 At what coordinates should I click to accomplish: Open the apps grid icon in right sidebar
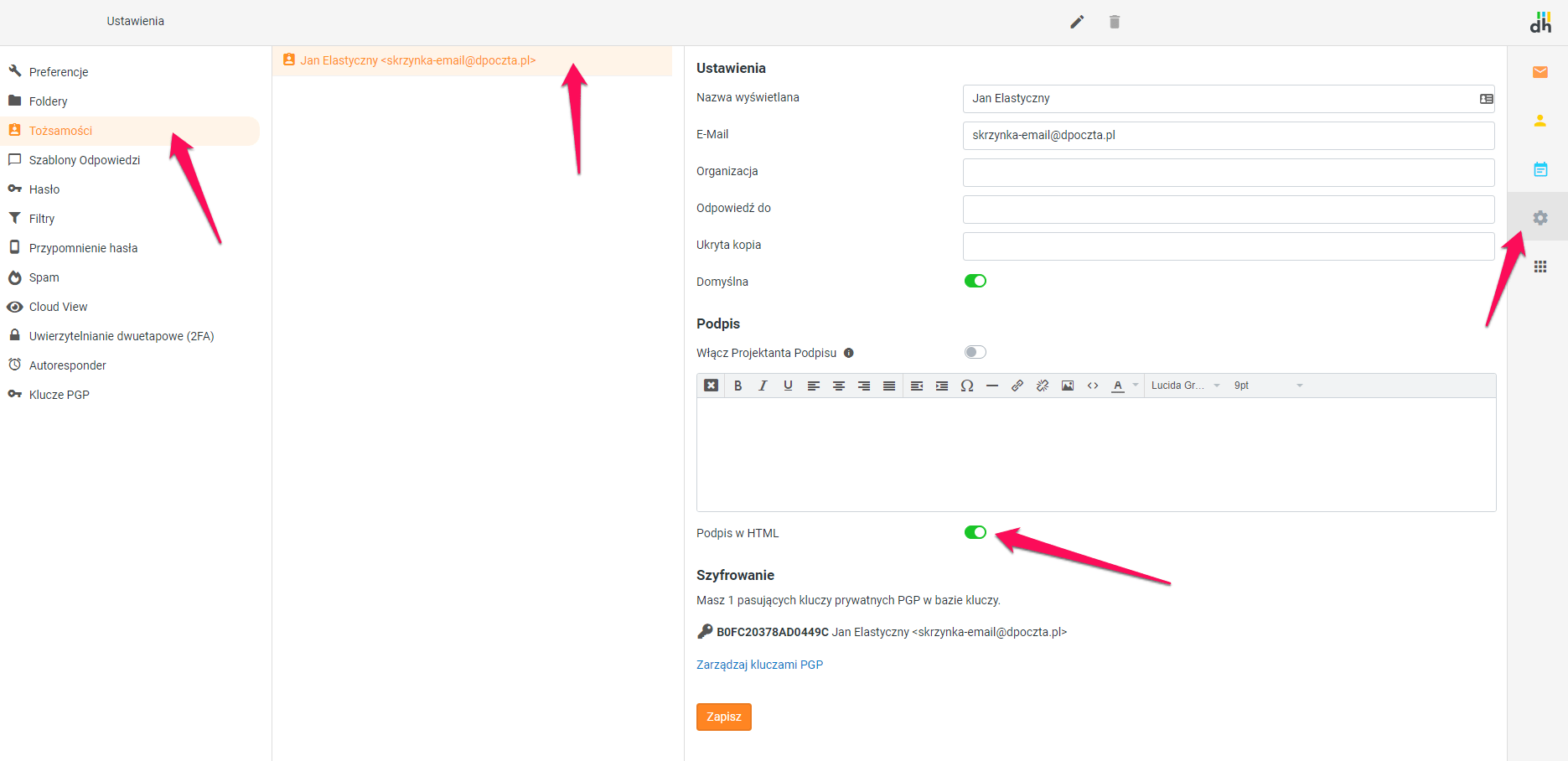(1540, 267)
